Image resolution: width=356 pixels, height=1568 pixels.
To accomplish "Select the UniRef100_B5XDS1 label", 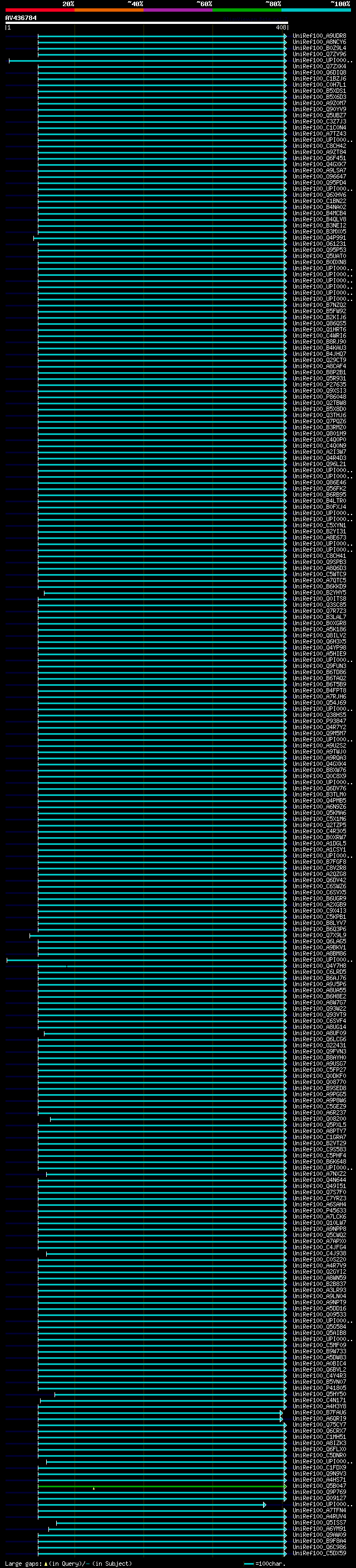I will pyautogui.click(x=319, y=91).
